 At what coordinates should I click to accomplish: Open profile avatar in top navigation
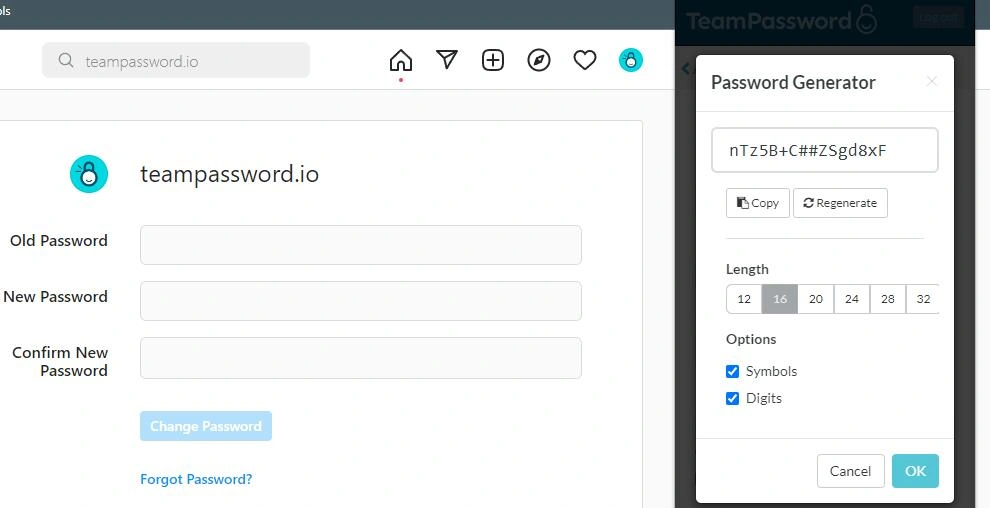click(630, 61)
